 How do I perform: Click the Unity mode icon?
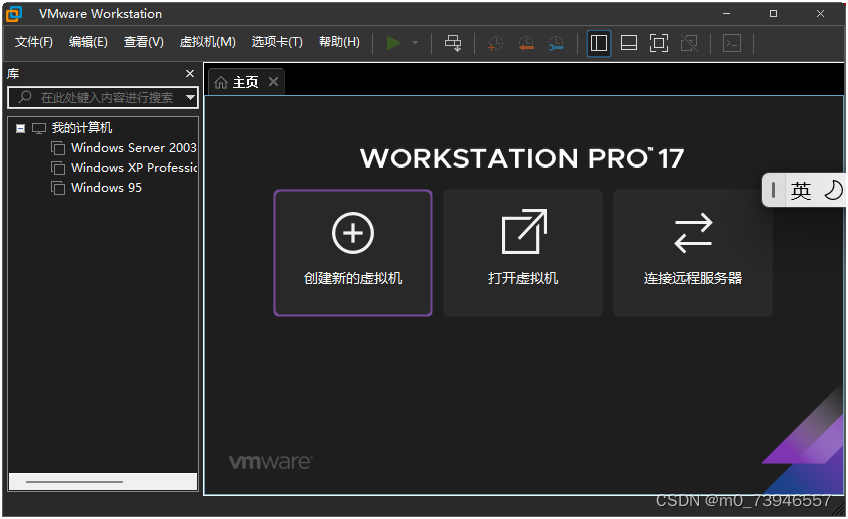coord(689,43)
